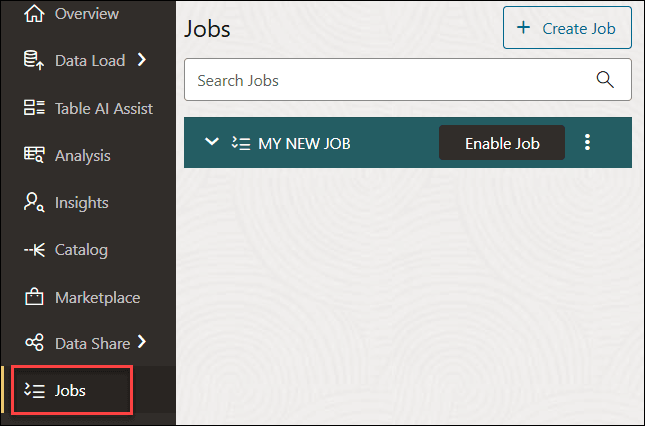Focus the Search Jobs input field
The height and width of the screenshot is (426, 645).
[390, 80]
